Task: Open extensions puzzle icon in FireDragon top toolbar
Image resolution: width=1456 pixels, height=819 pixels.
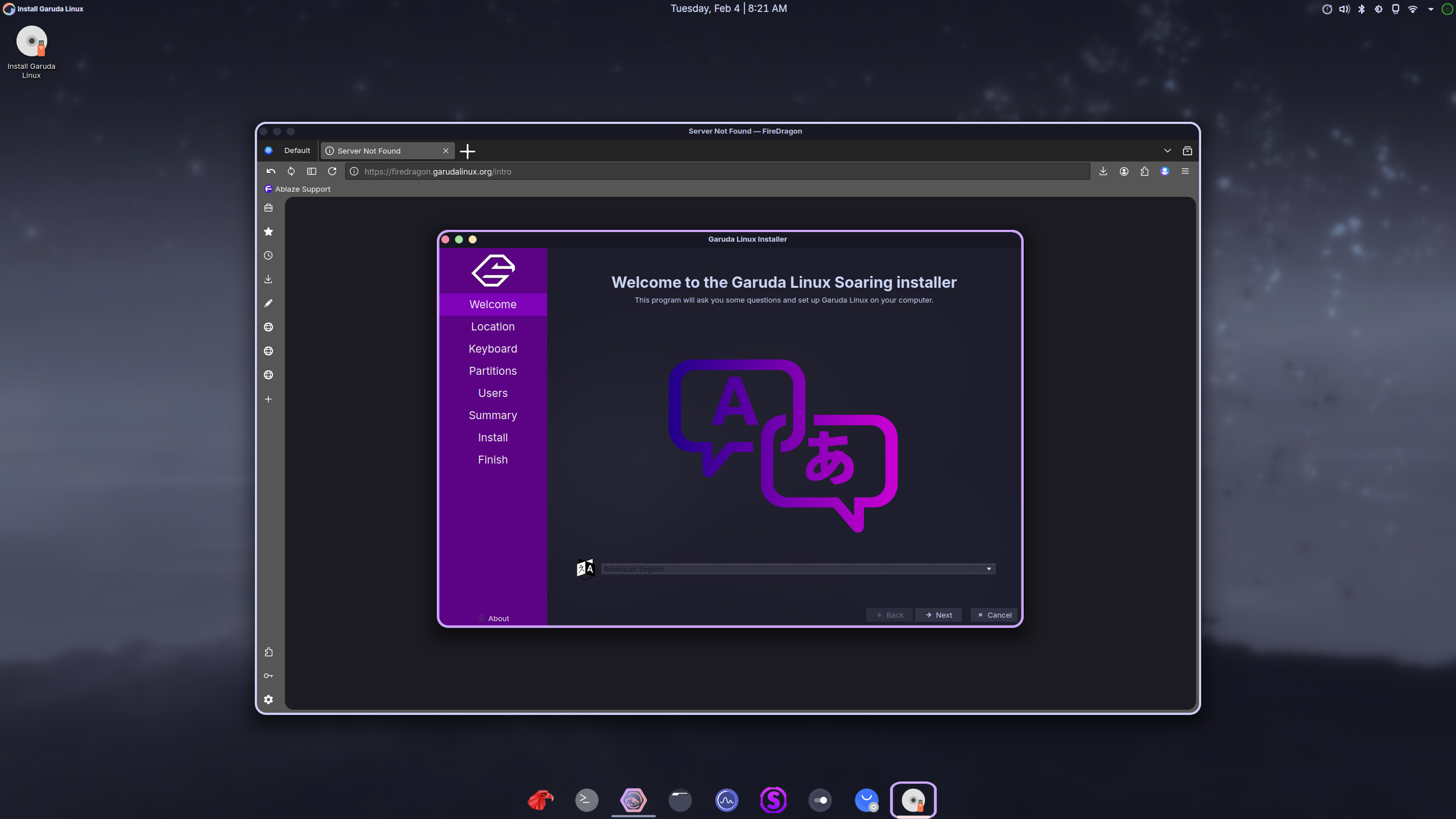Action: tap(1144, 171)
